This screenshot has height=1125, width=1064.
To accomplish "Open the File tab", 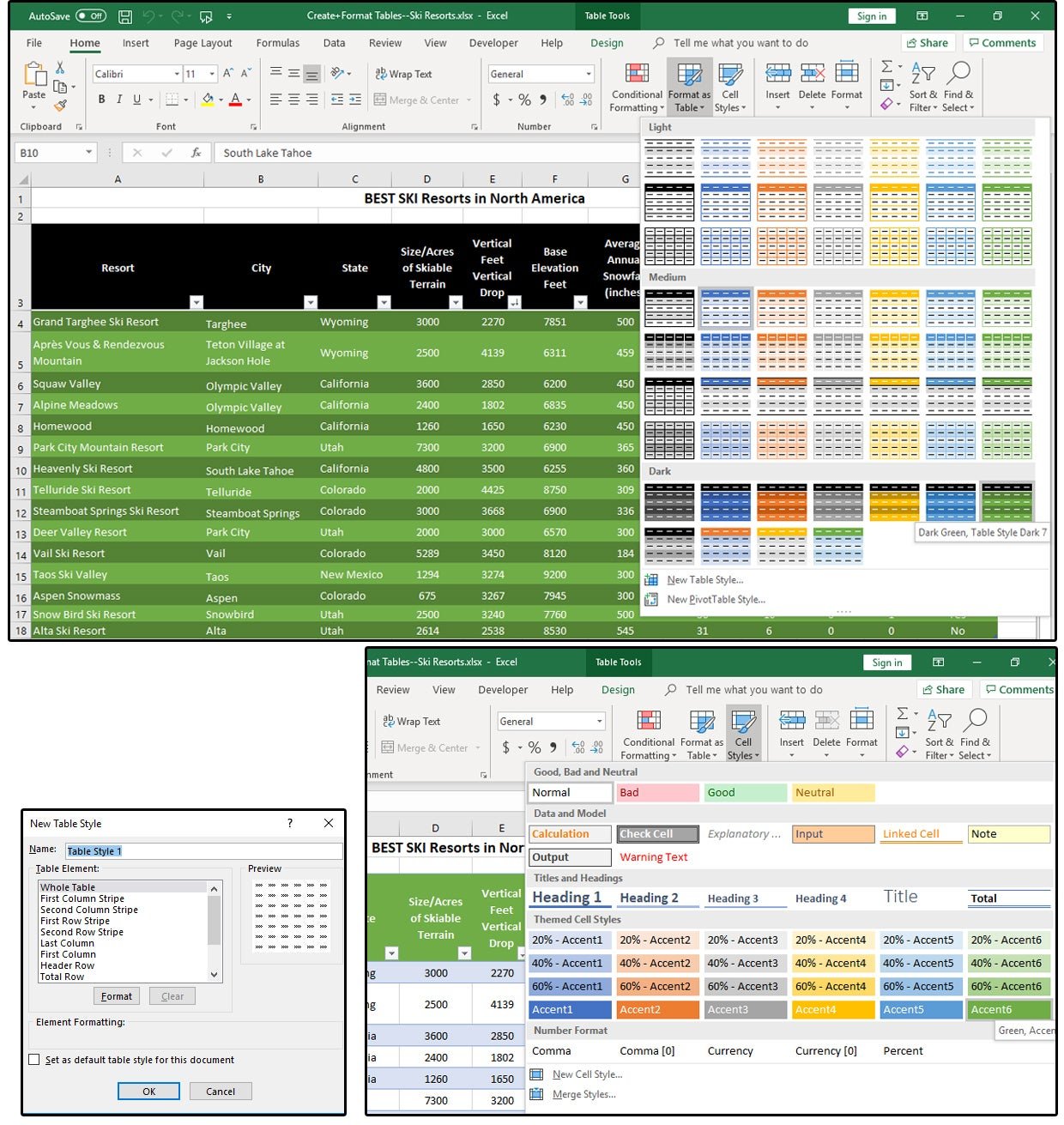I will tap(34, 43).
